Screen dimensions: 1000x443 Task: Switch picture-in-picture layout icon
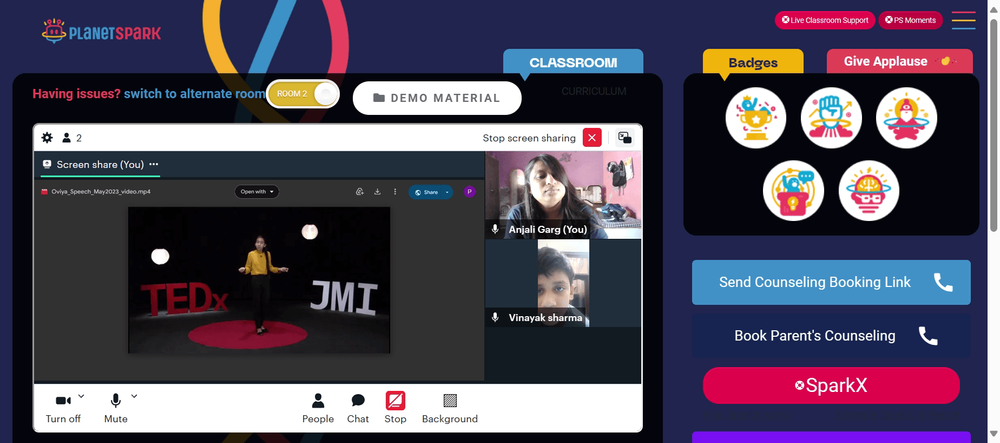(625, 138)
